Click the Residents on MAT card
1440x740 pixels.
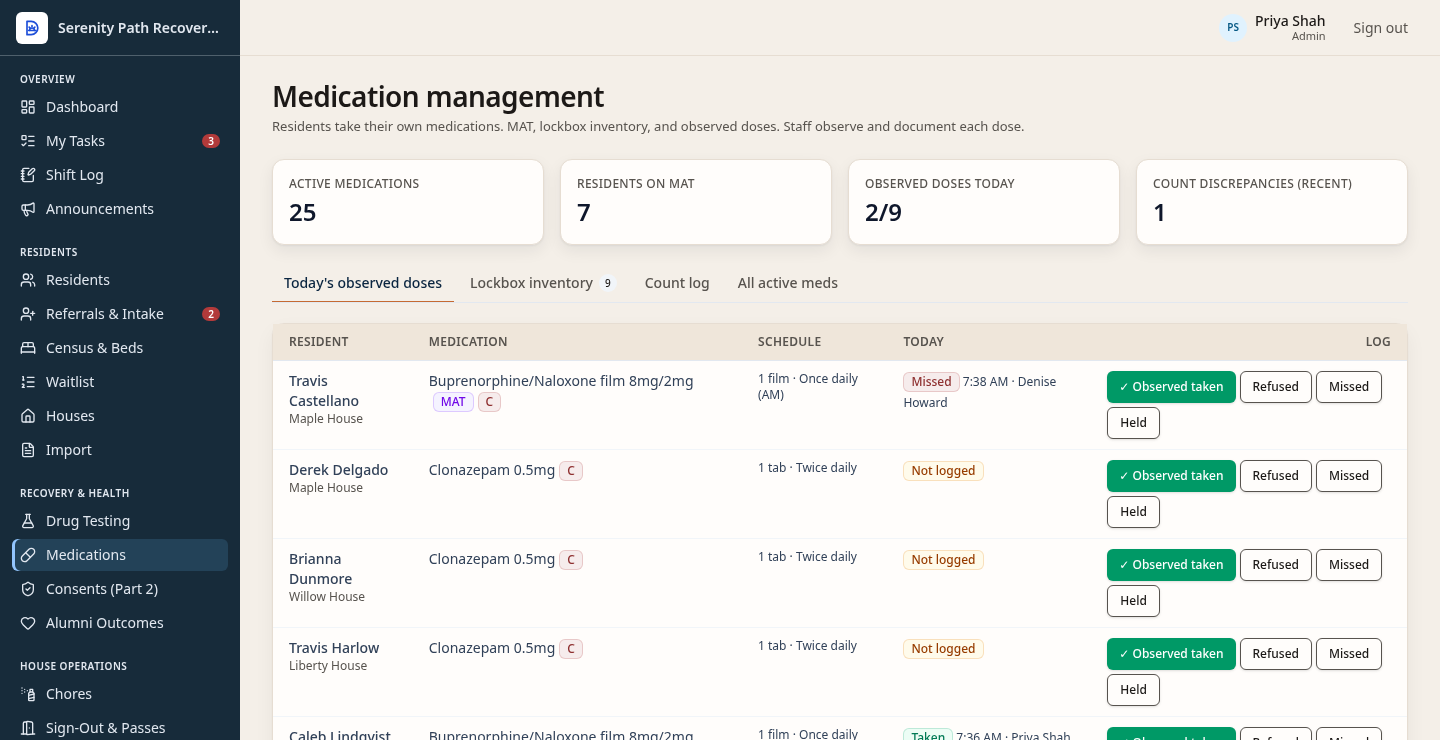pyautogui.click(x=696, y=202)
